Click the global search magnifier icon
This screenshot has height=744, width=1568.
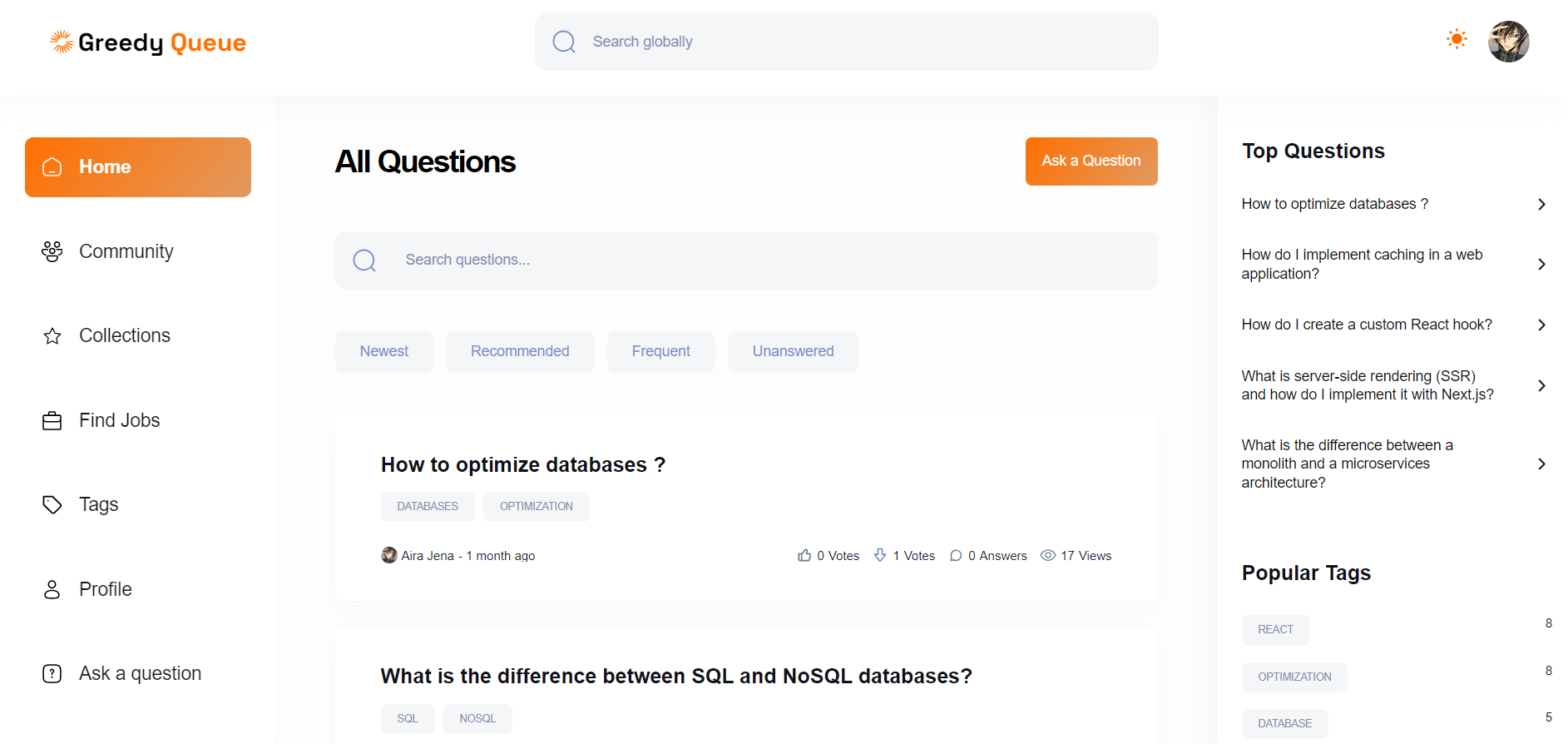pos(564,42)
